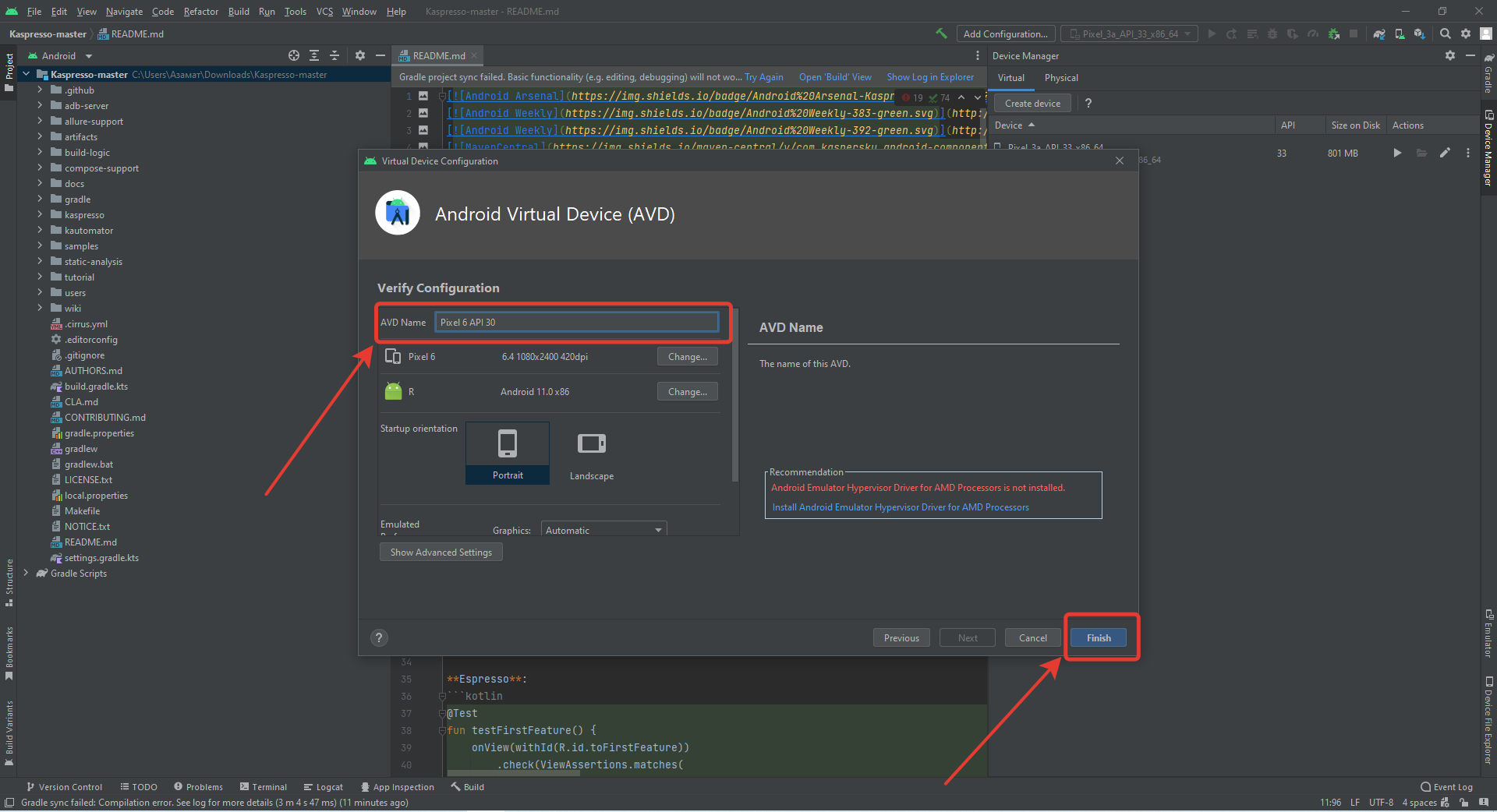Click Install Android Emulator Hypervisor Driver link
The width and height of the screenshot is (1497, 812).
click(x=901, y=507)
